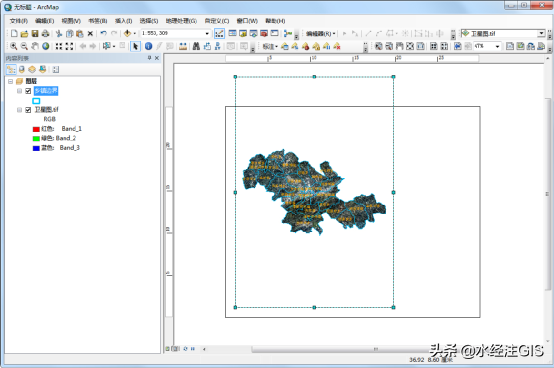Viewport: 554px width, 368px height.
Task: Open the File (F) menu
Action: (19, 21)
